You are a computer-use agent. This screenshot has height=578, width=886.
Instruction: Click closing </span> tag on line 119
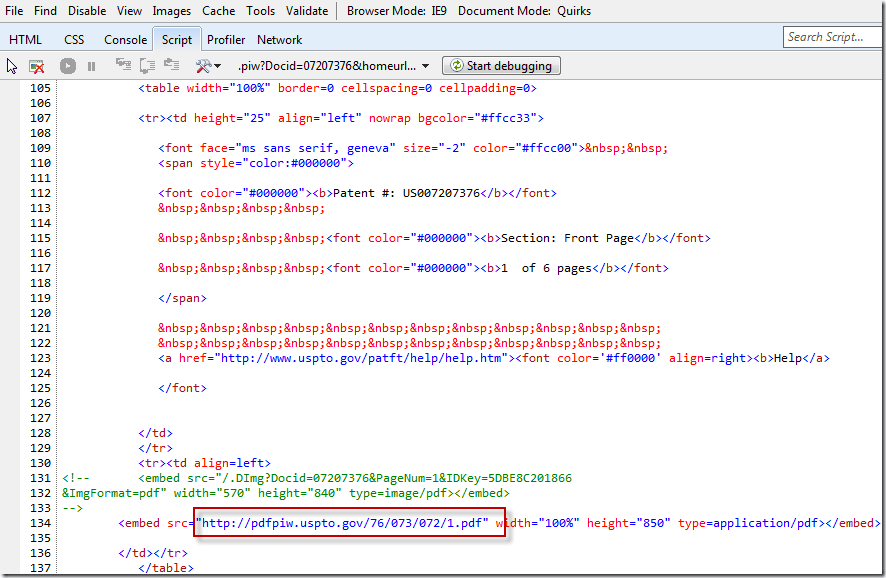coord(183,298)
